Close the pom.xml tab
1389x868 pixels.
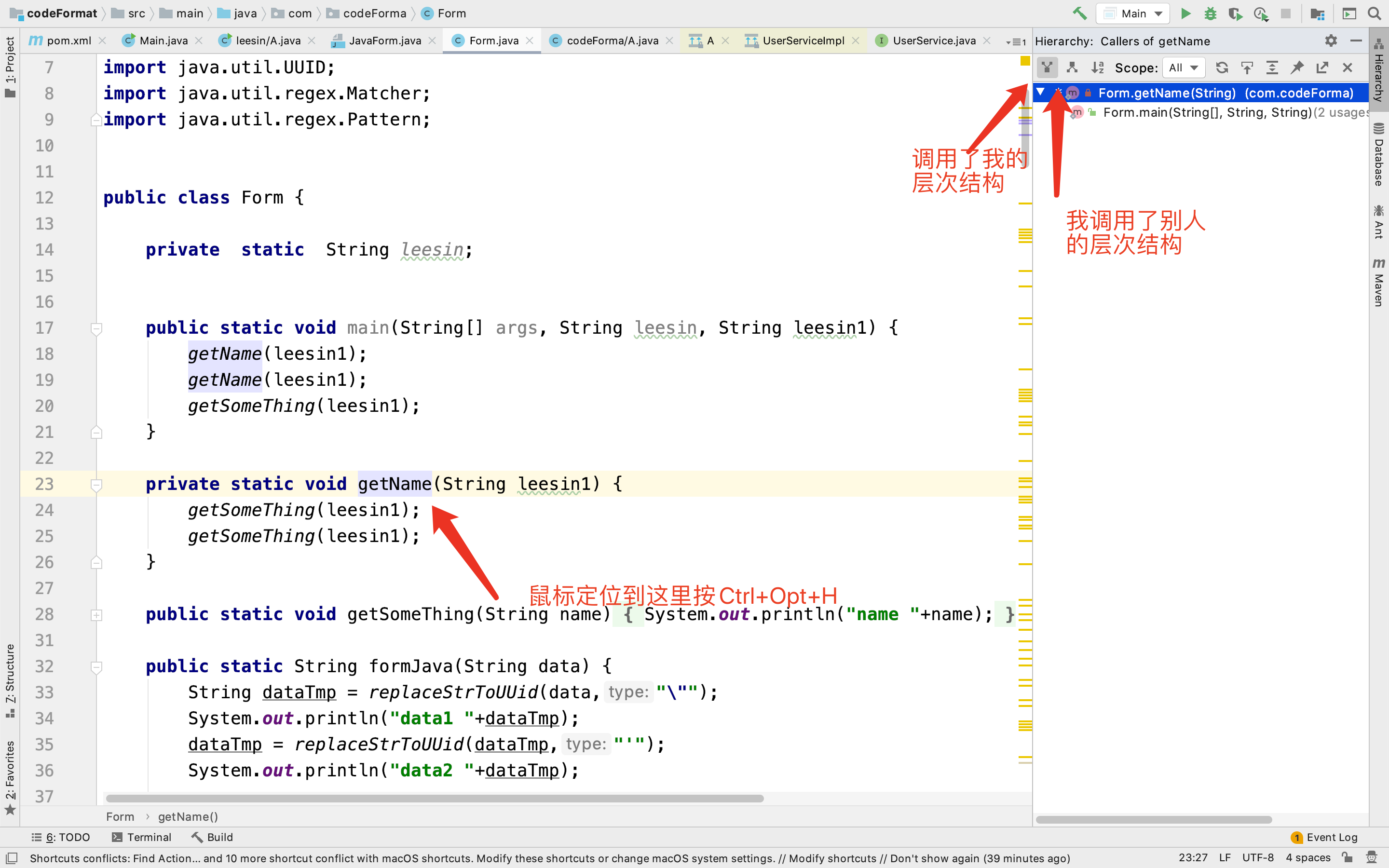click(x=102, y=41)
